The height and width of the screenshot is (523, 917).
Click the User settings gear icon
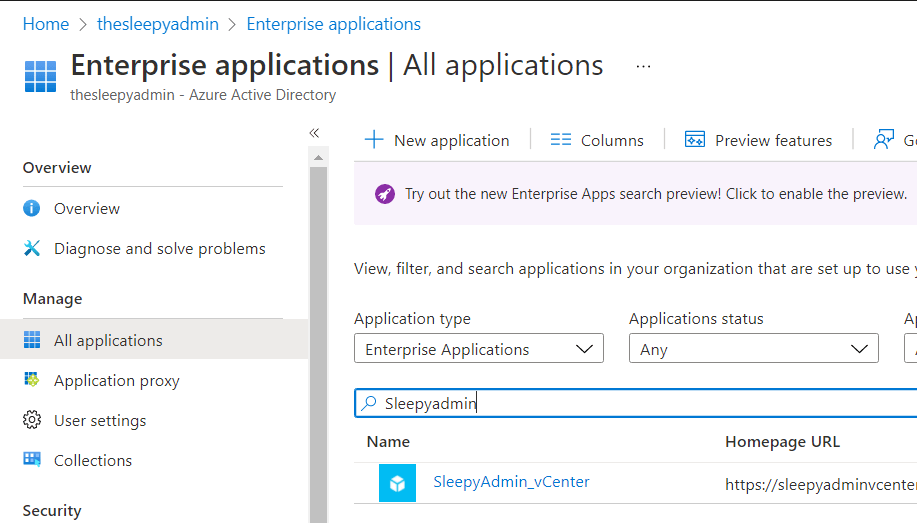pyautogui.click(x=32, y=420)
